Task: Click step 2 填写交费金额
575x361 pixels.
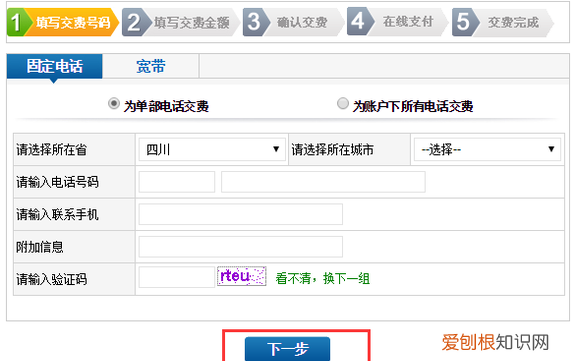Action: [180, 22]
